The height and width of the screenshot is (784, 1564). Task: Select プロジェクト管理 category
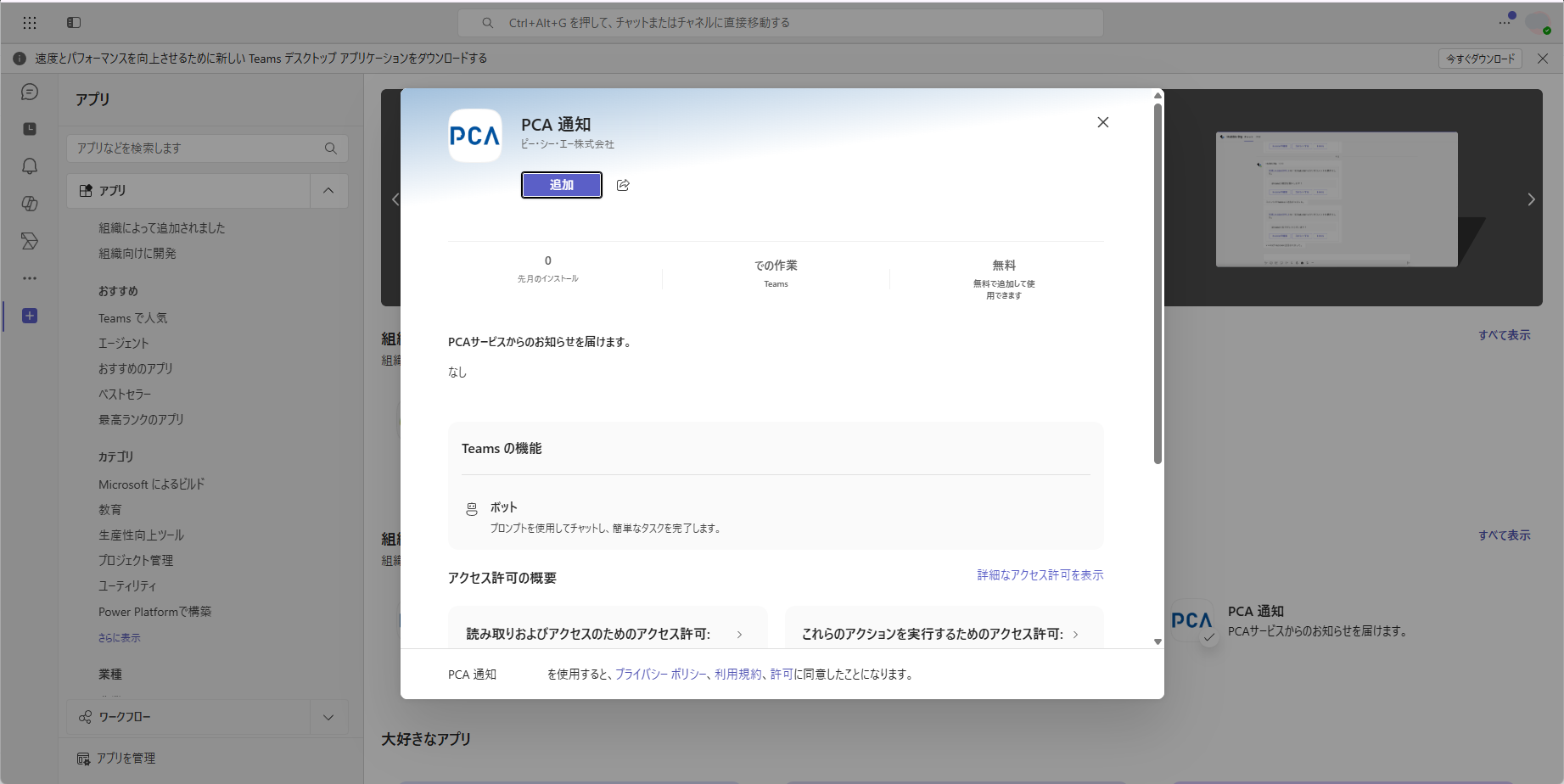136,561
